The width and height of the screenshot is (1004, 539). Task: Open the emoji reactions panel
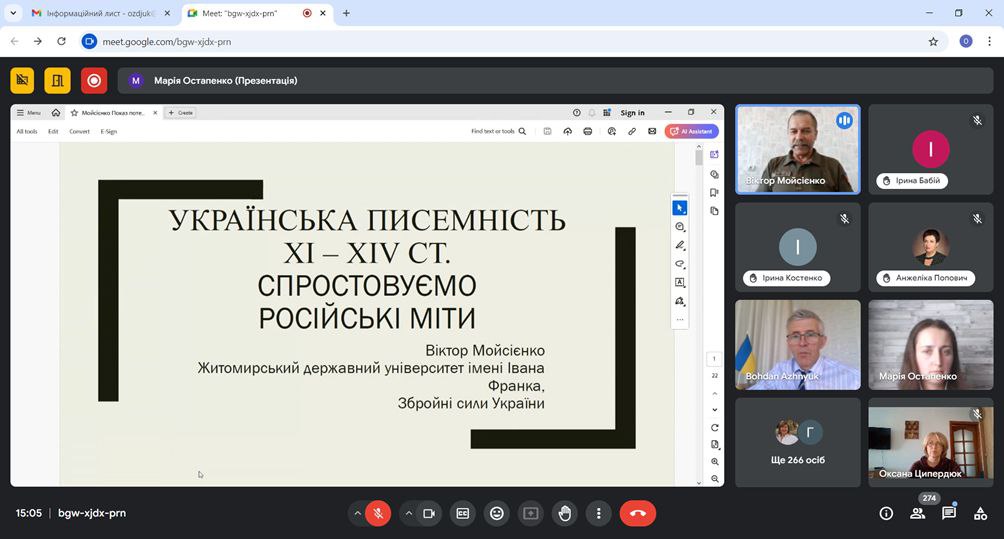point(496,513)
